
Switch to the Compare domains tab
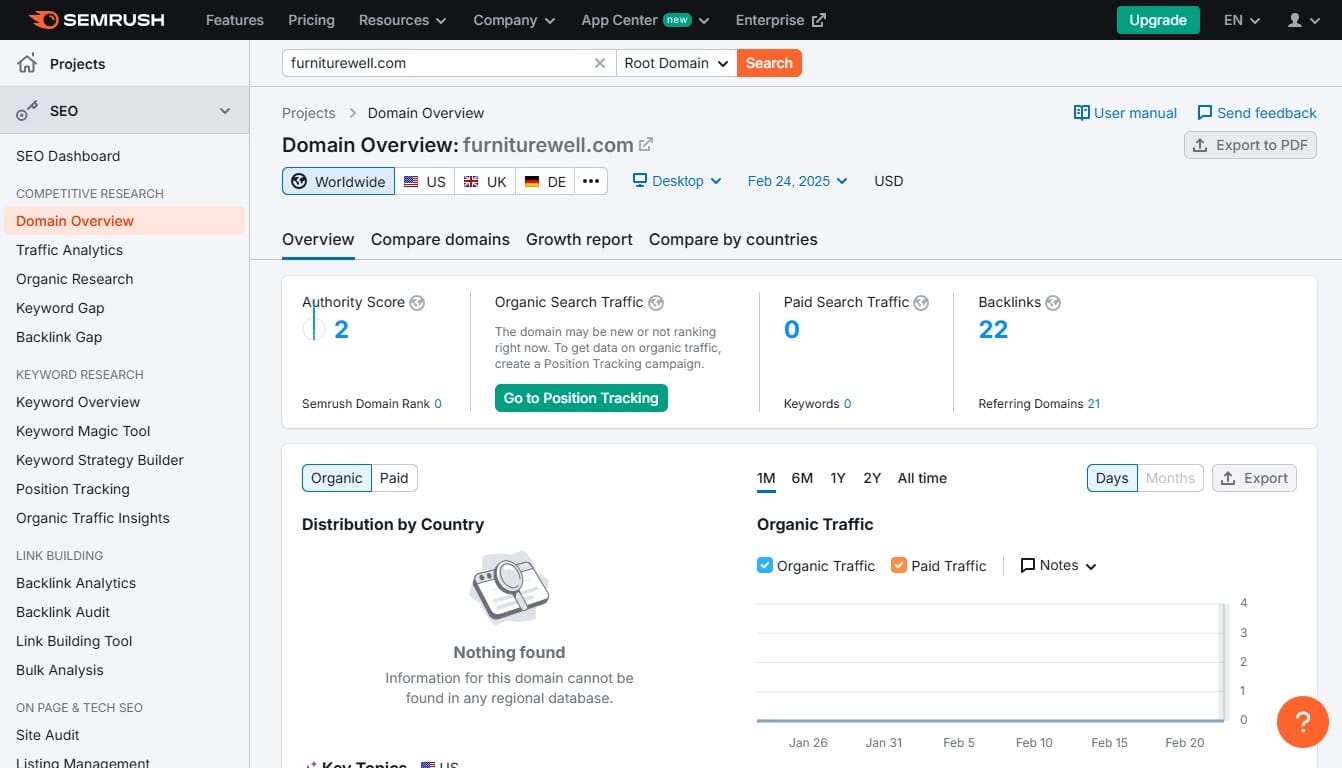pyautogui.click(x=440, y=240)
